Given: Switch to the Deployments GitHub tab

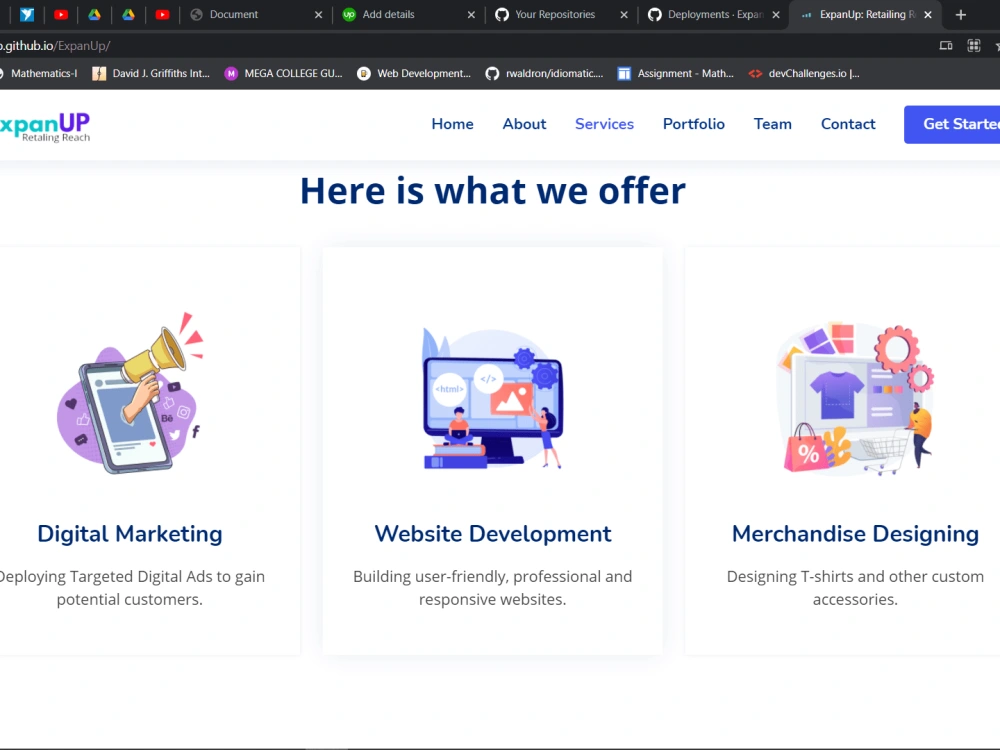Looking at the screenshot, I should (713, 14).
